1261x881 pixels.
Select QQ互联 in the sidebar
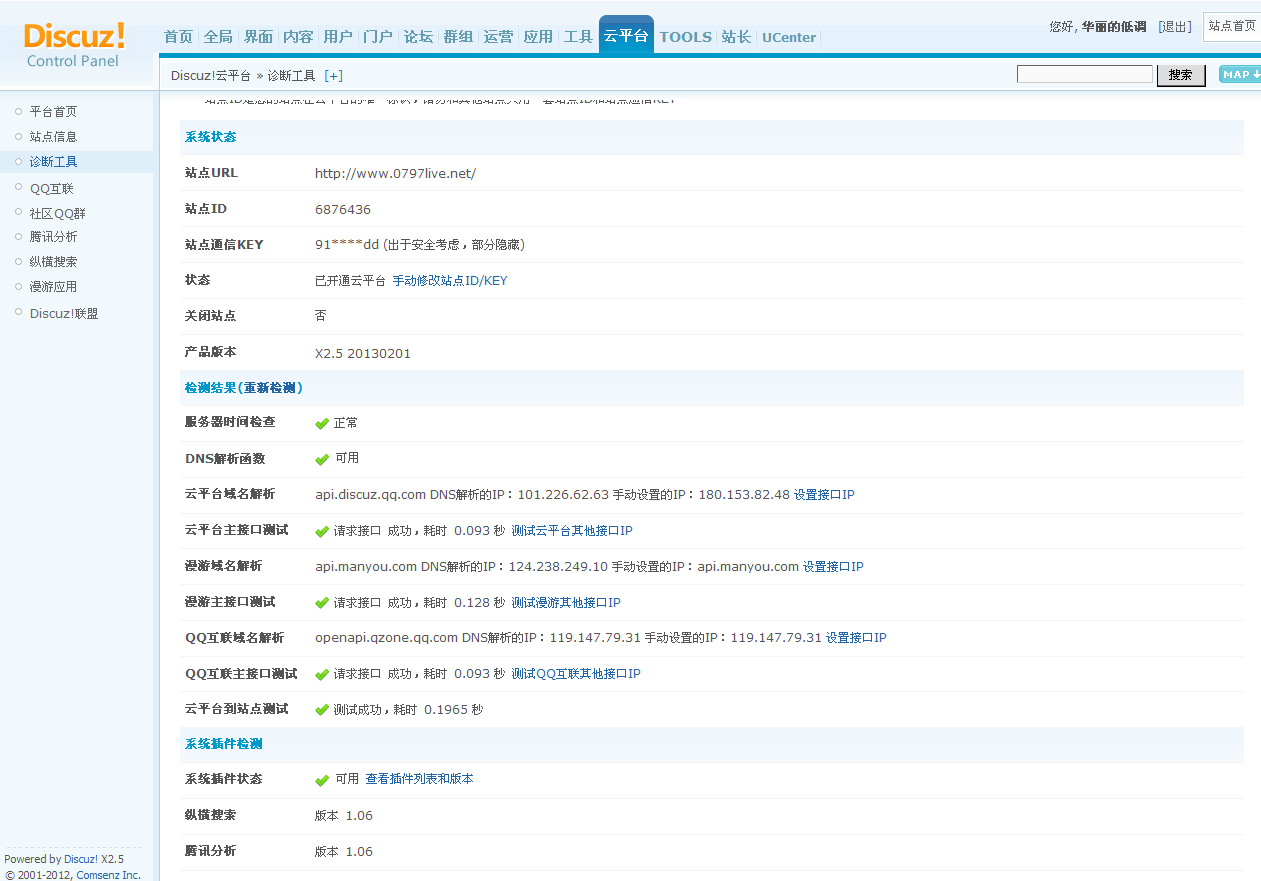(51, 188)
